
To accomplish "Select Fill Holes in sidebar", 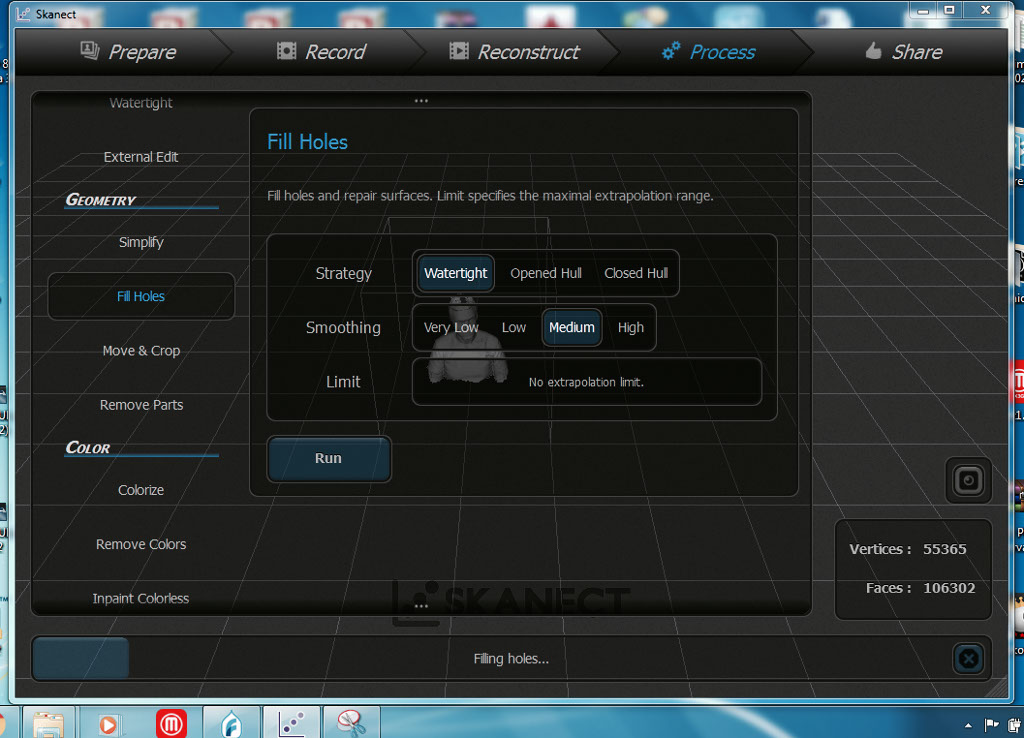I will [141, 297].
